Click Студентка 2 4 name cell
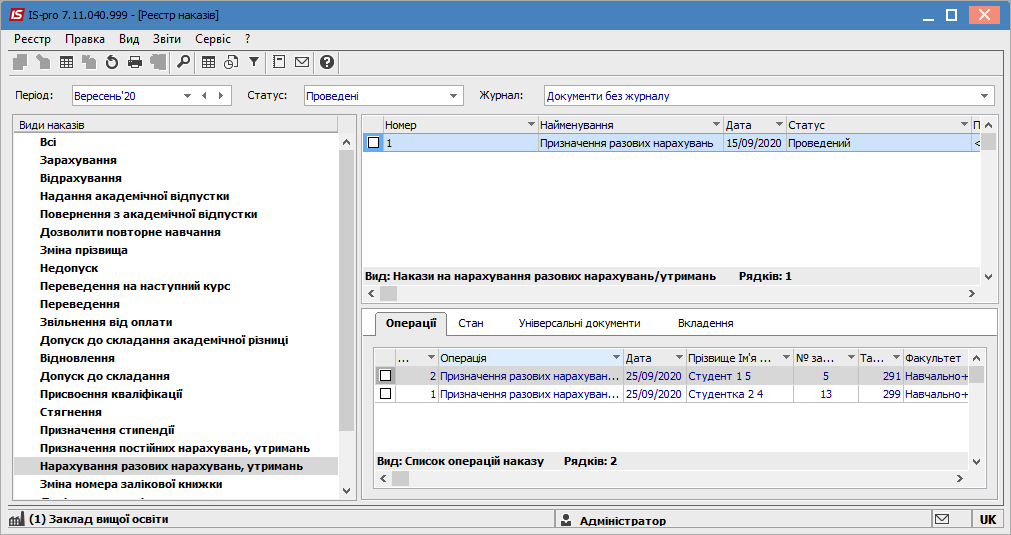Image resolution: width=1011 pixels, height=535 pixels. [740, 394]
